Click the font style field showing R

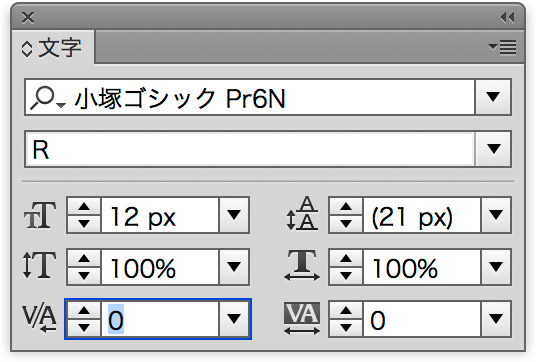pyautogui.click(x=250, y=149)
